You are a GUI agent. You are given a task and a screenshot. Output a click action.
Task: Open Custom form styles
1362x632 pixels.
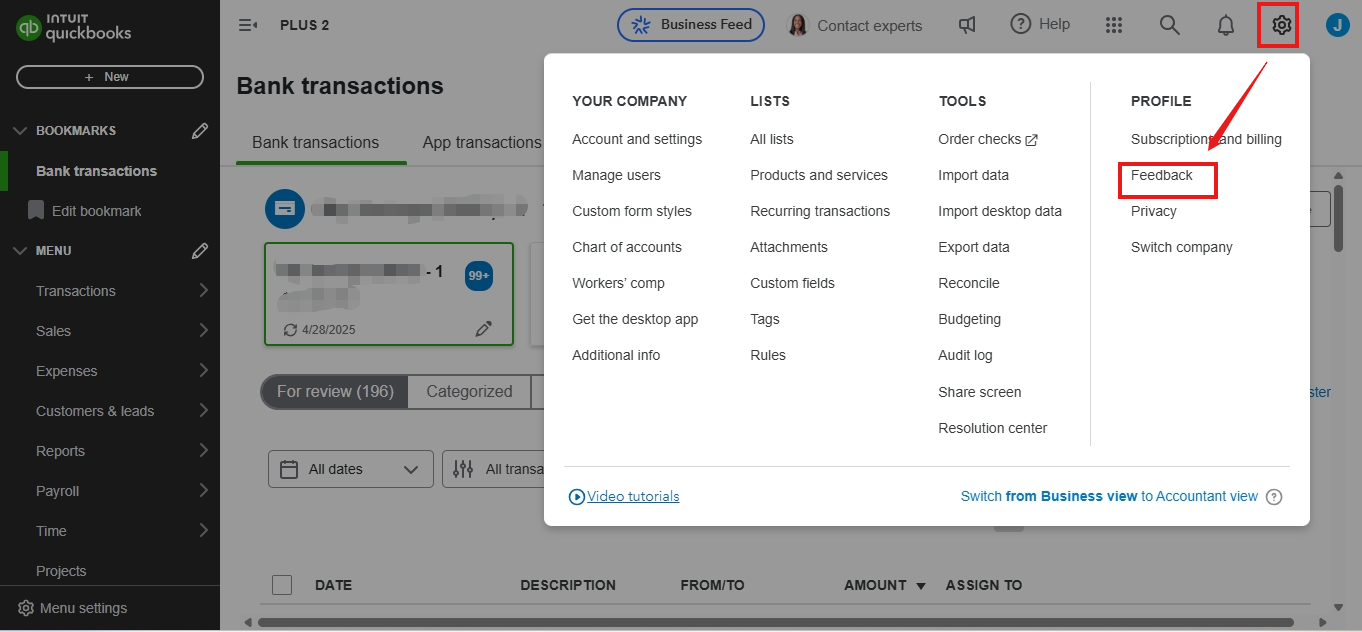(632, 211)
